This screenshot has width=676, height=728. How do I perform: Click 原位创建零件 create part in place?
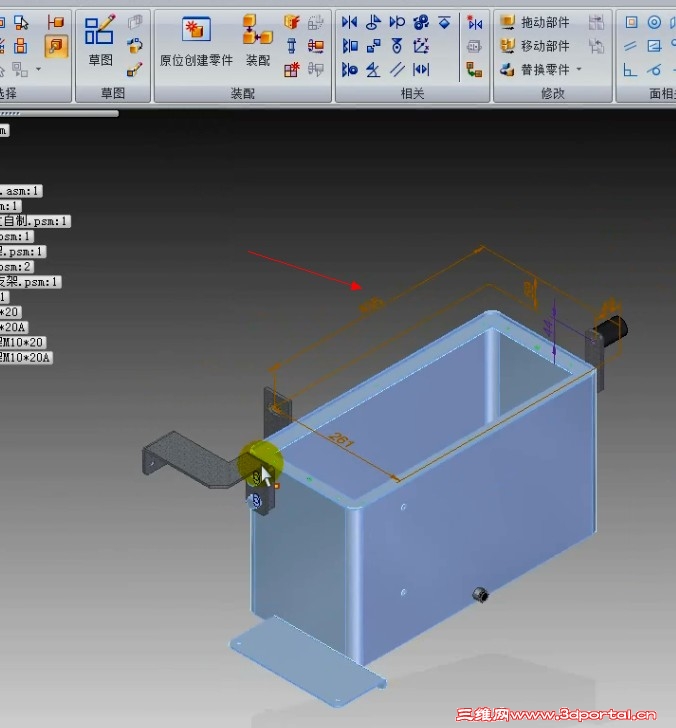[196, 41]
